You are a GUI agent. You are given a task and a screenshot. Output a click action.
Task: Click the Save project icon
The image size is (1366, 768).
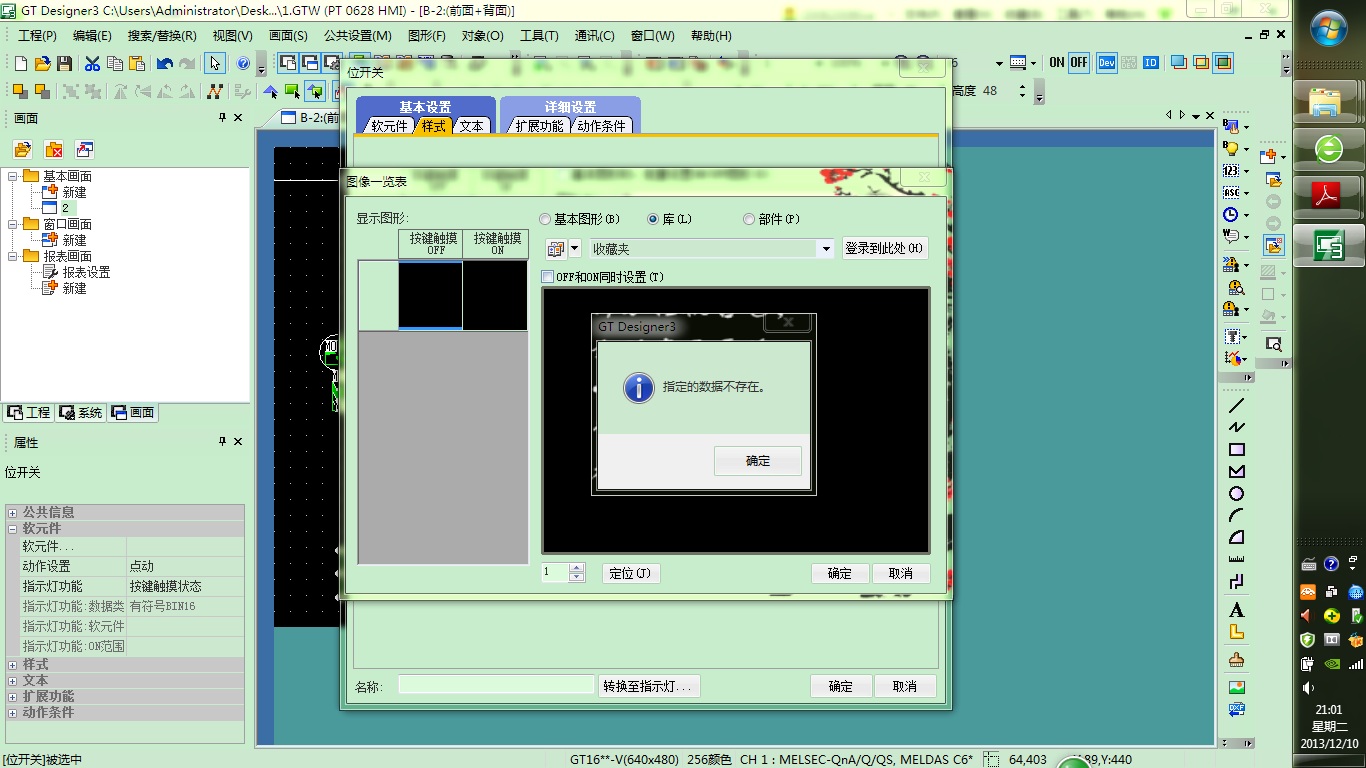click(64, 63)
